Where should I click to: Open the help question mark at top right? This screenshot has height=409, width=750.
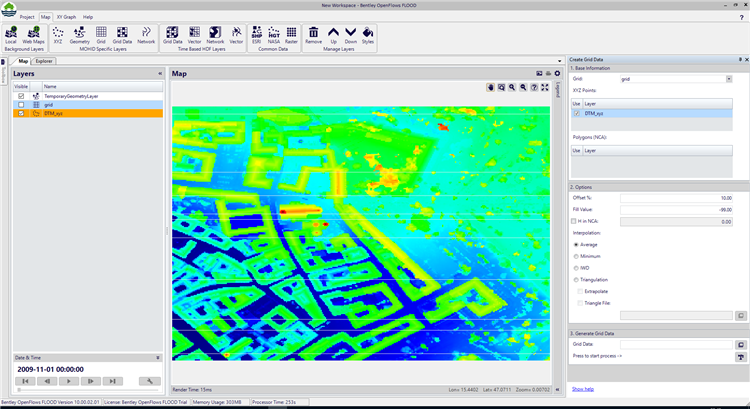pos(742,17)
